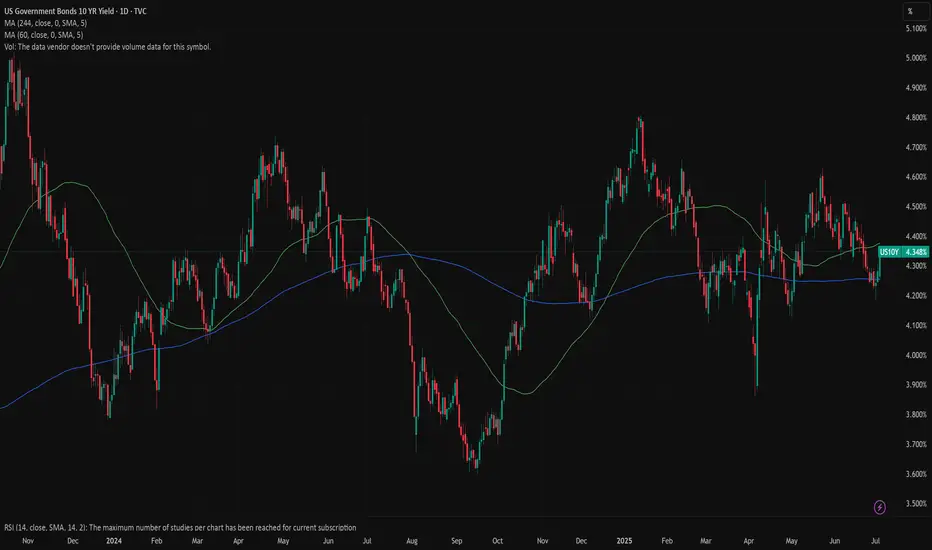Click the Vol data vendor notice

click(x=108, y=47)
